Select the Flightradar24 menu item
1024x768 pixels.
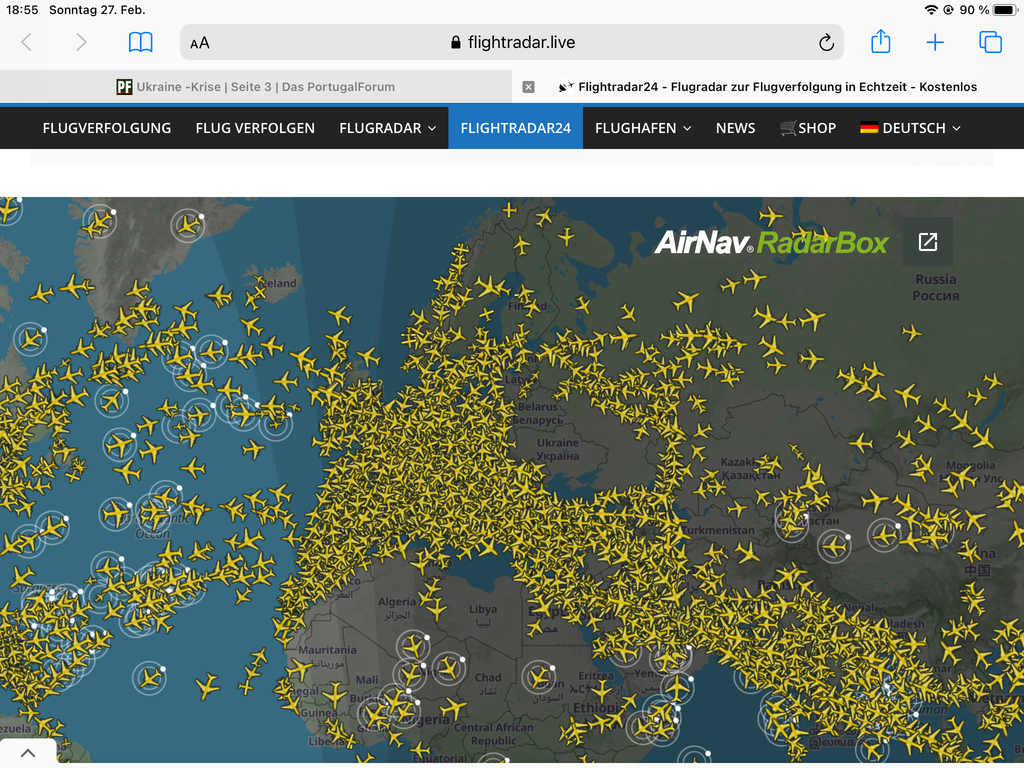click(x=515, y=128)
